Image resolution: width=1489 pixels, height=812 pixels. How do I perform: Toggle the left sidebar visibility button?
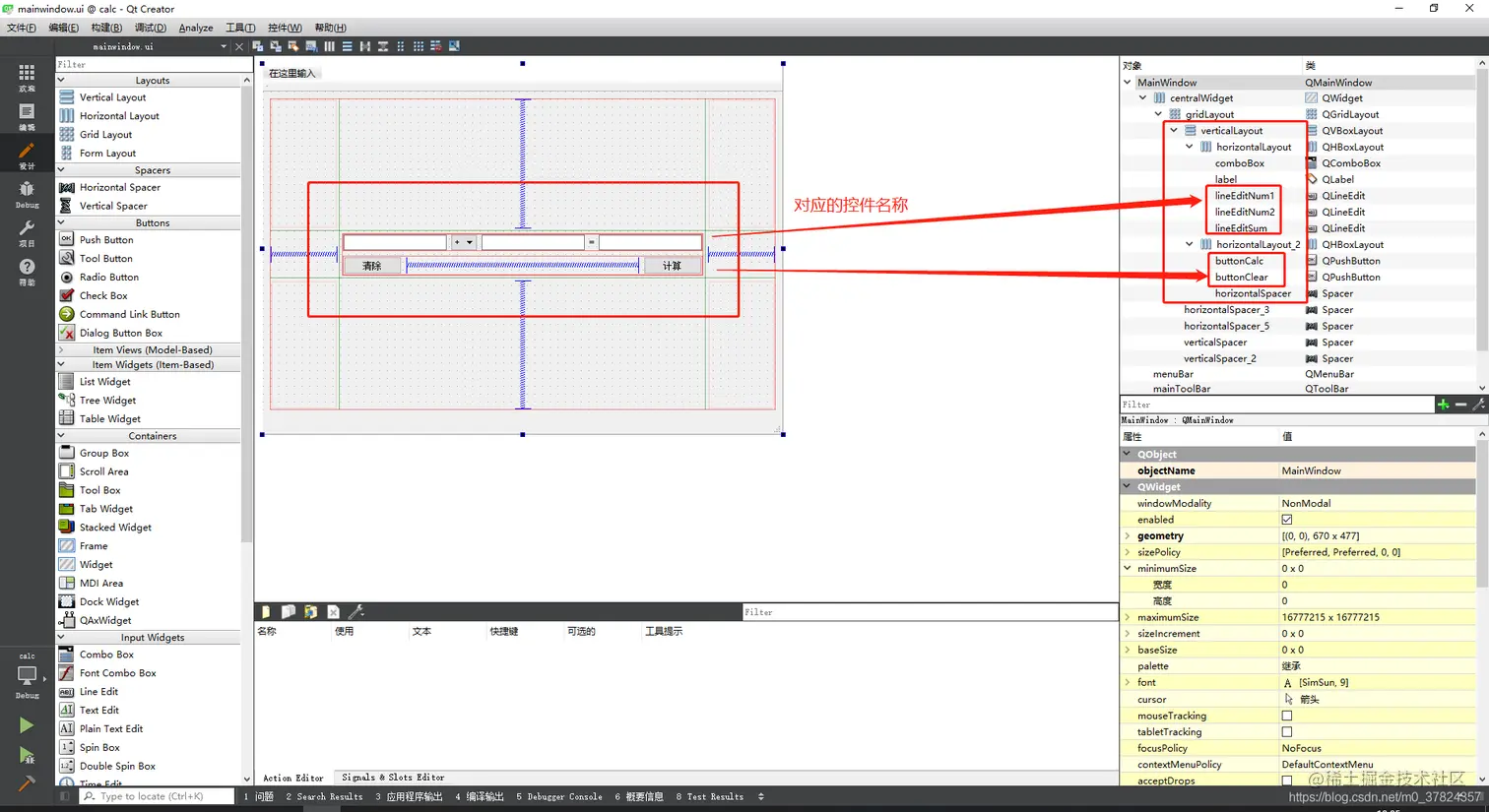65,796
